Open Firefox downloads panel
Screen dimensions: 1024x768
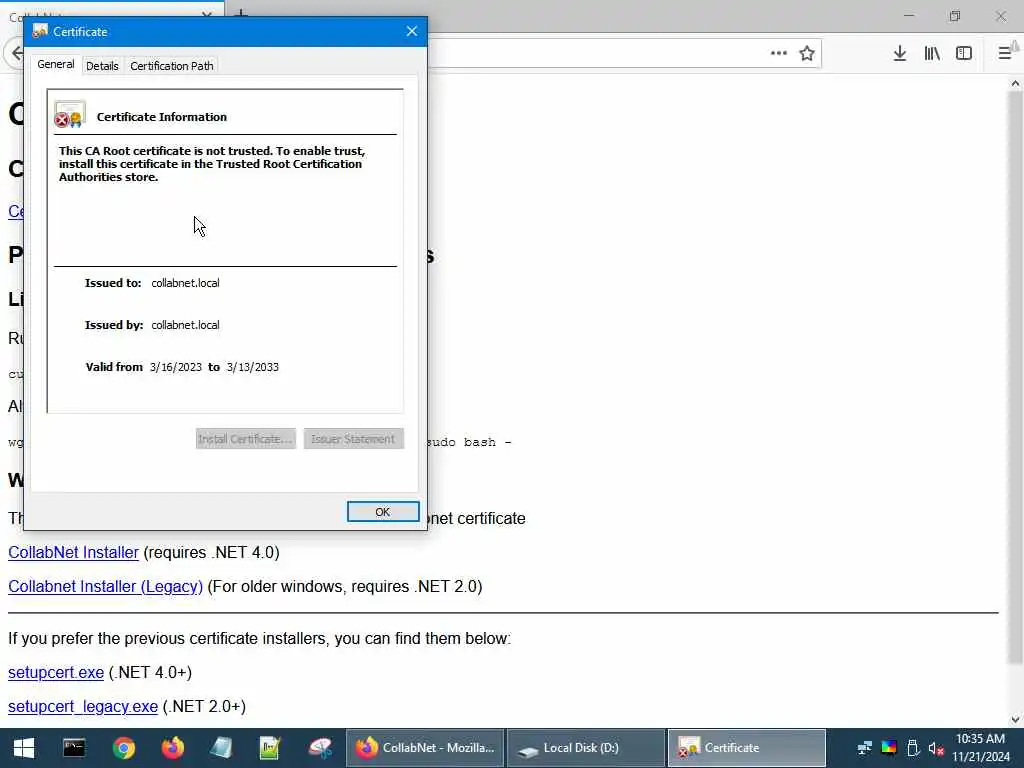(900, 54)
